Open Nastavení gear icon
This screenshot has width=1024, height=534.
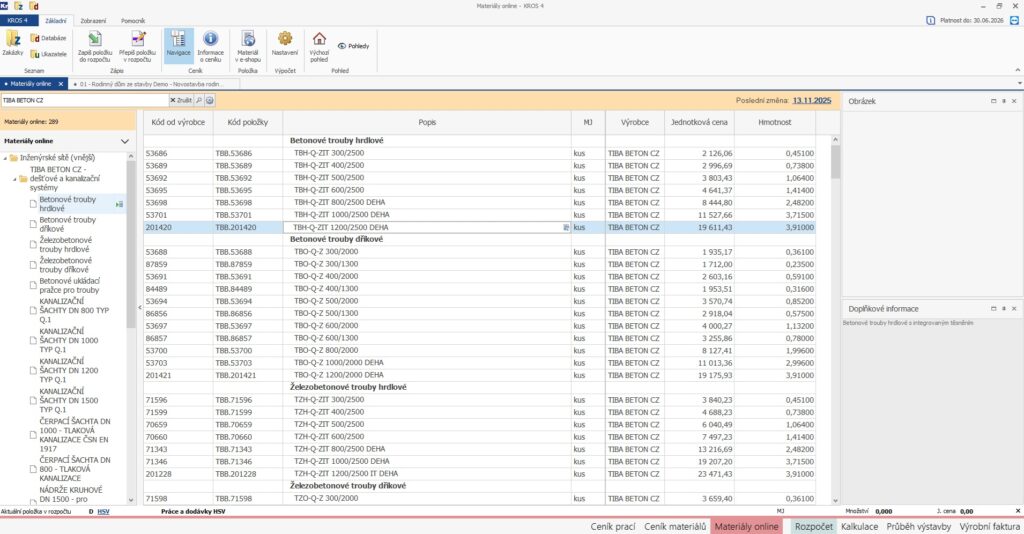(285, 40)
